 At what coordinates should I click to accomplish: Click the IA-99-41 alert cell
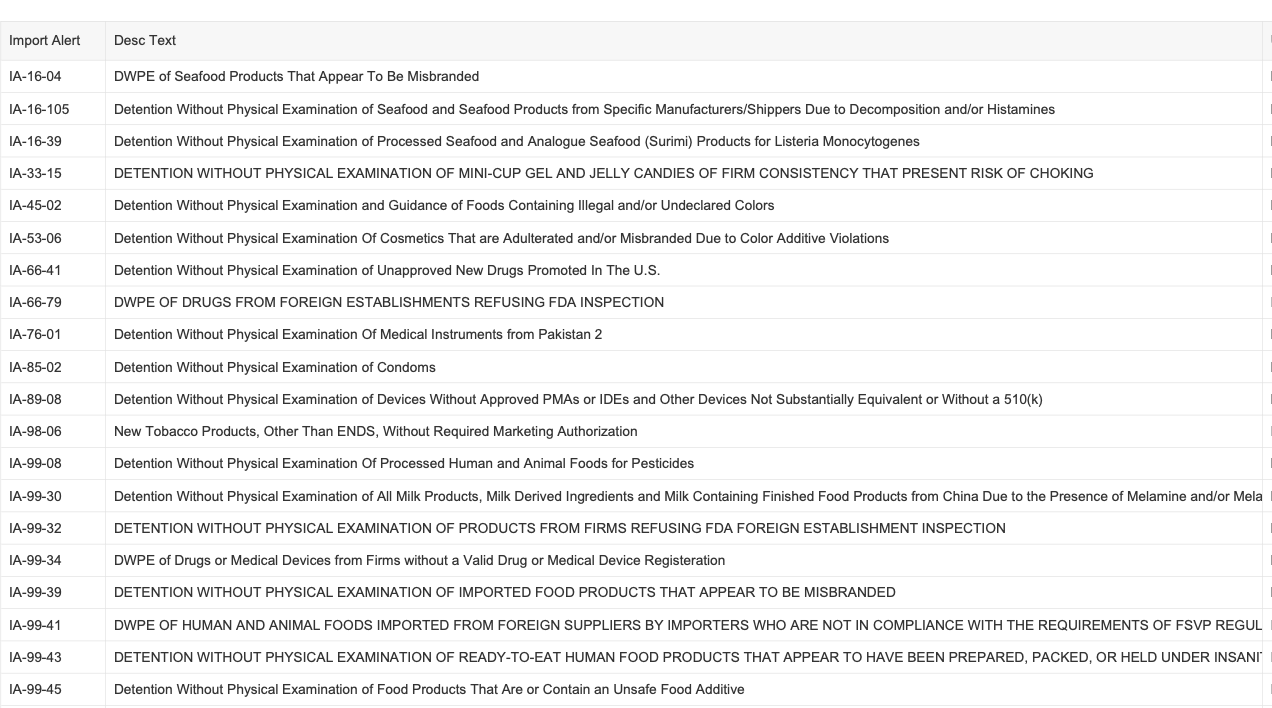tap(35, 625)
